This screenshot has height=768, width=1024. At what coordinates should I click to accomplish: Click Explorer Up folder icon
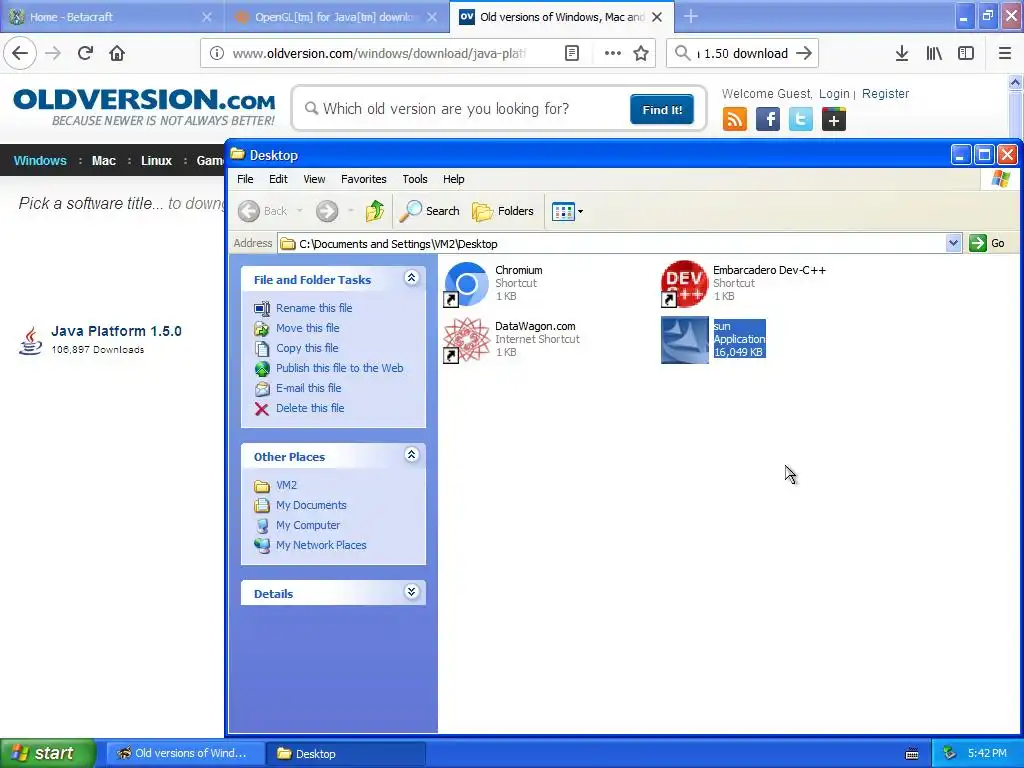(375, 211)
